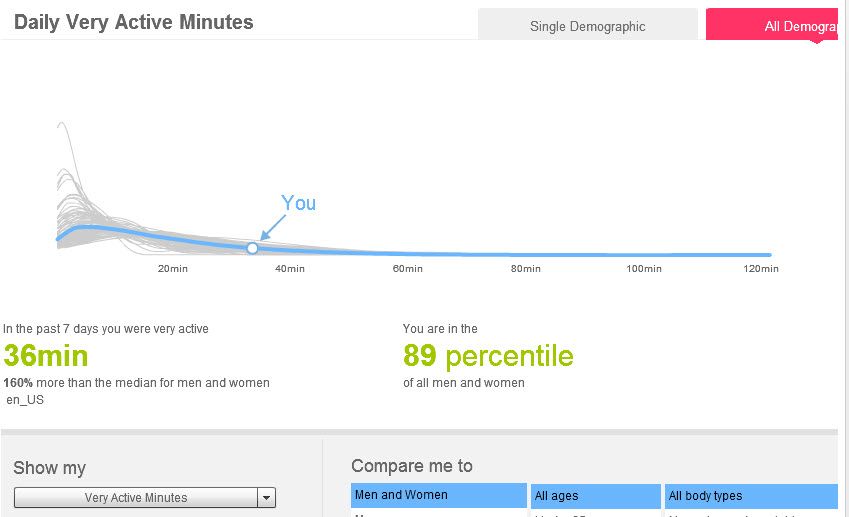
Task: Select the Men and Women filter
Action: click(x=438, y=495)
